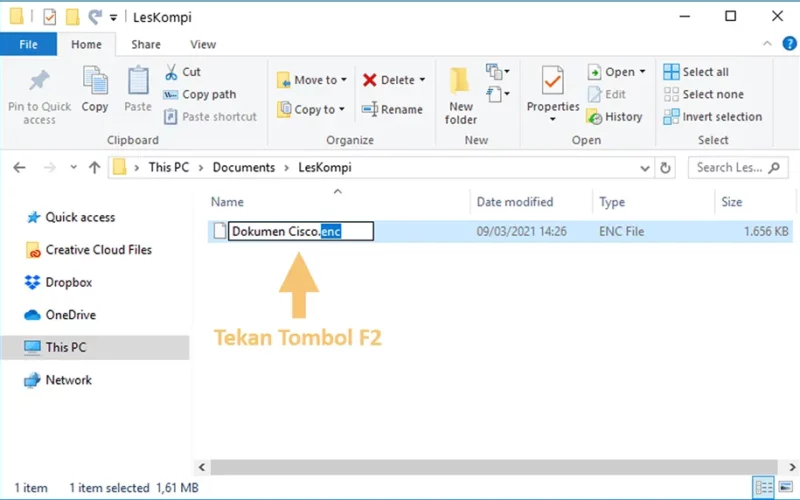This screenshot has height=500, width=800.
Task: Click the Copy icon in Clipboard
Action: pyautogui.click(x=95, y=81)
